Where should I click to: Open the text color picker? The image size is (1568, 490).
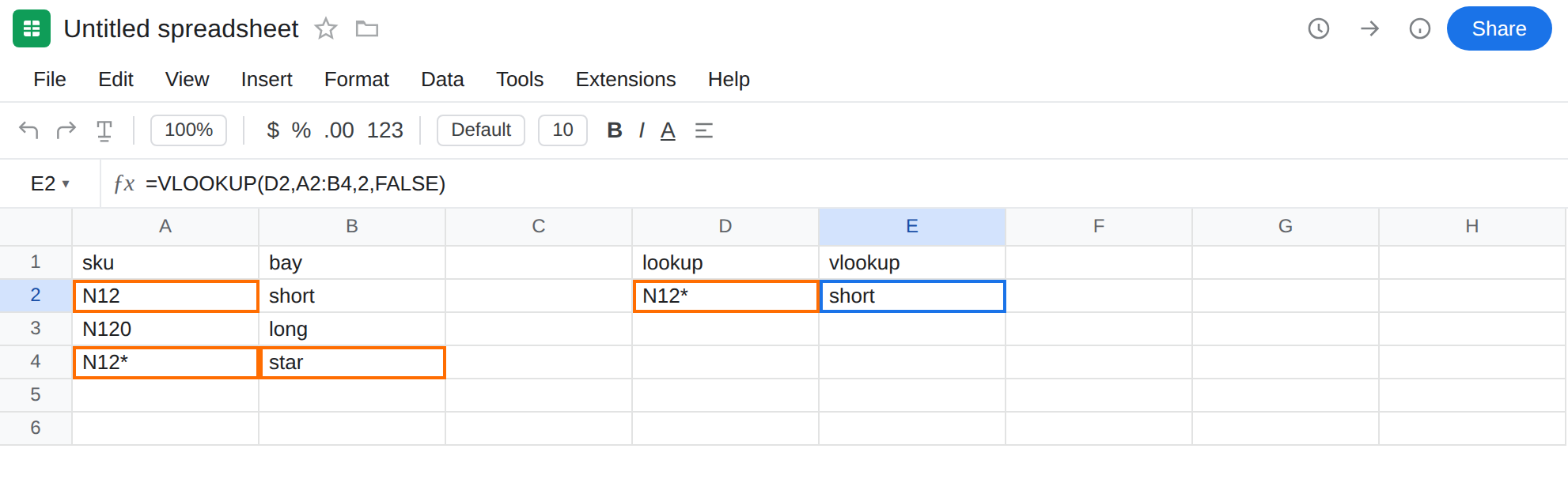click(x=668, y=130)
